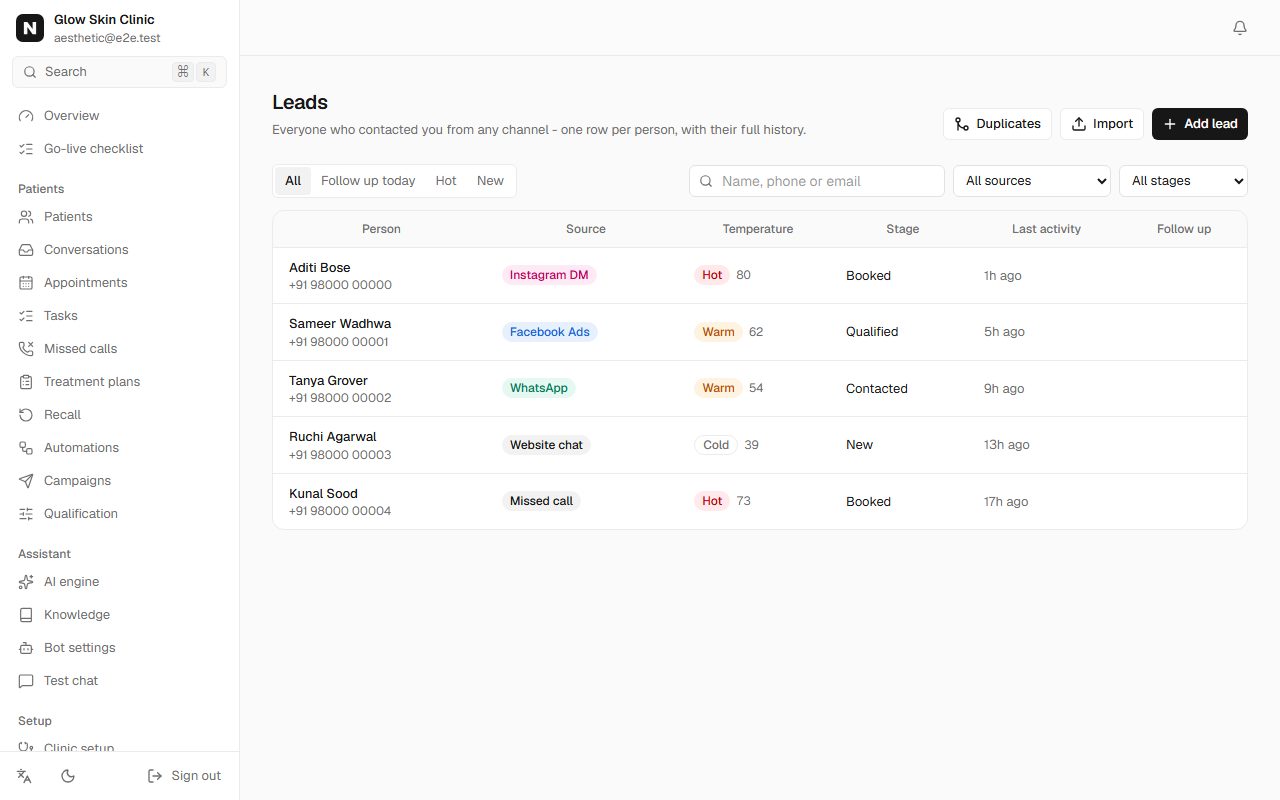Open lead Sameer Wadhwa
1280x800 pixels.
click(x=760, y=332)
